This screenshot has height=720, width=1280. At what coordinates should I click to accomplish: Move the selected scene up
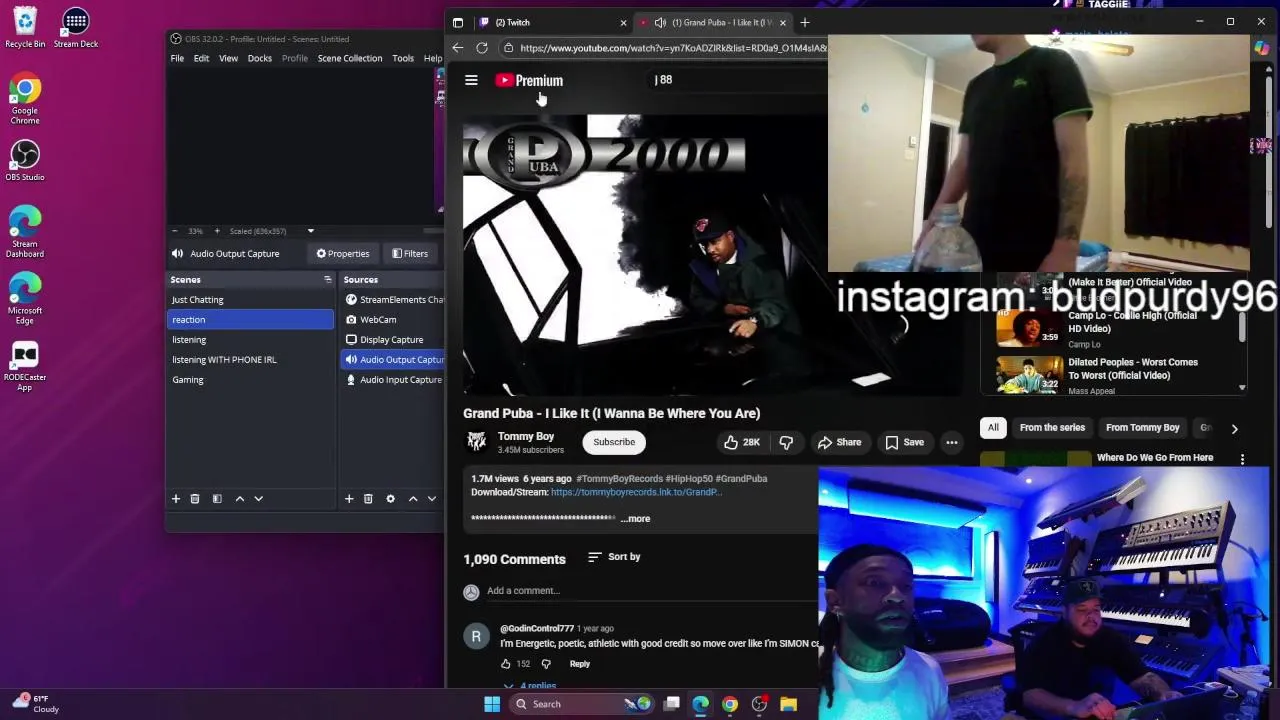239,499
